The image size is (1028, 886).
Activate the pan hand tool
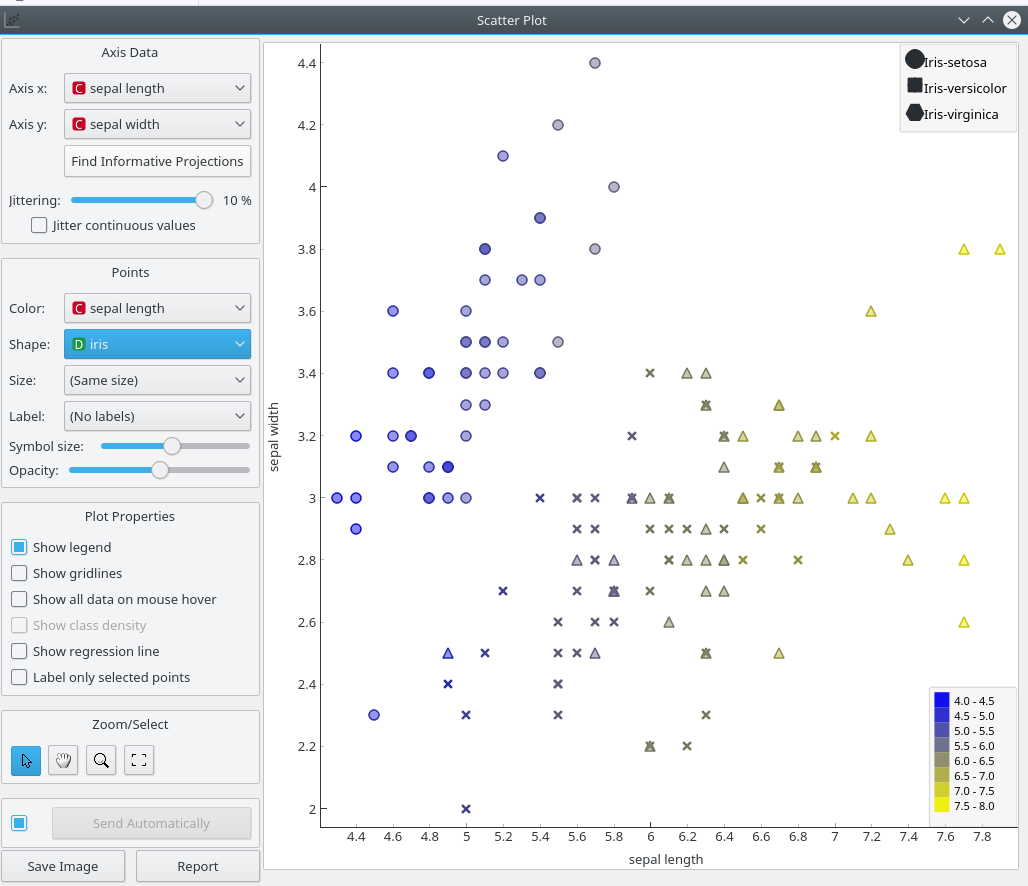tap(63, 760)
